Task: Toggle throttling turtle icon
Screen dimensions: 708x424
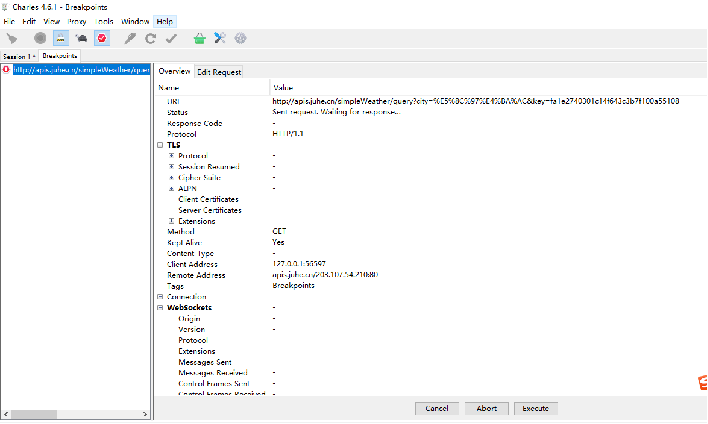Action: point(81,38)
